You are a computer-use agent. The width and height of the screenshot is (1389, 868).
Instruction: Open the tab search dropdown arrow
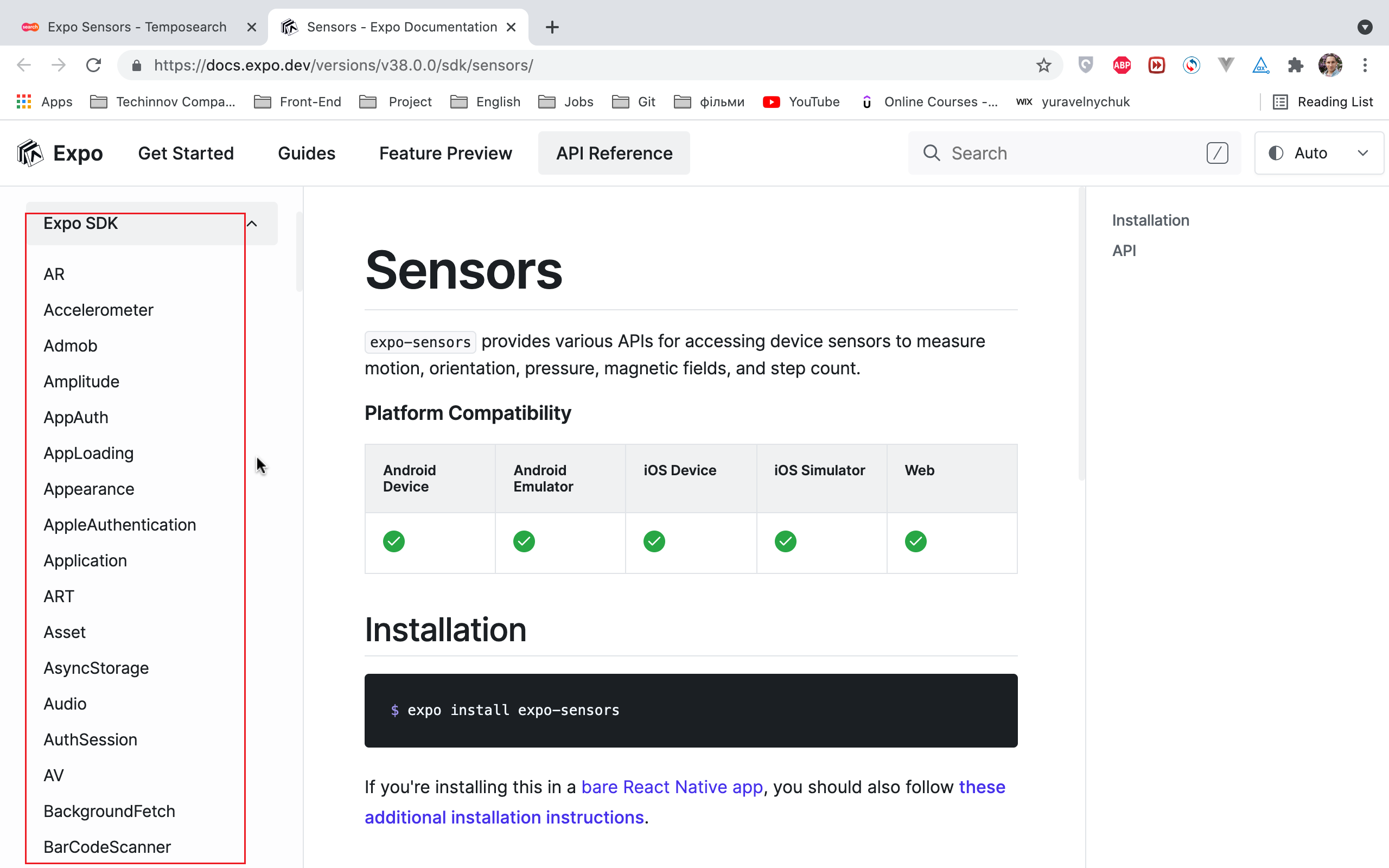coord(1365,27)
